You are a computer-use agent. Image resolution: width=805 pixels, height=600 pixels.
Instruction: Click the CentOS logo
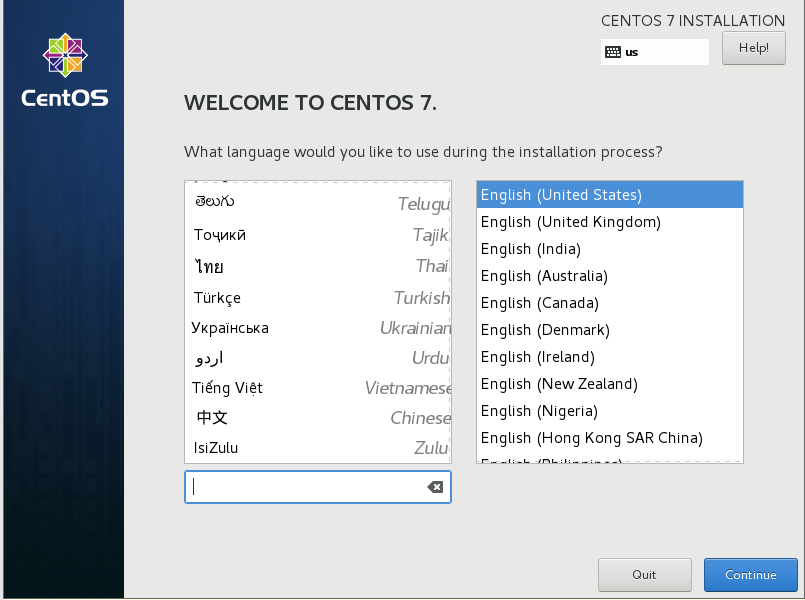coord(65,70)
